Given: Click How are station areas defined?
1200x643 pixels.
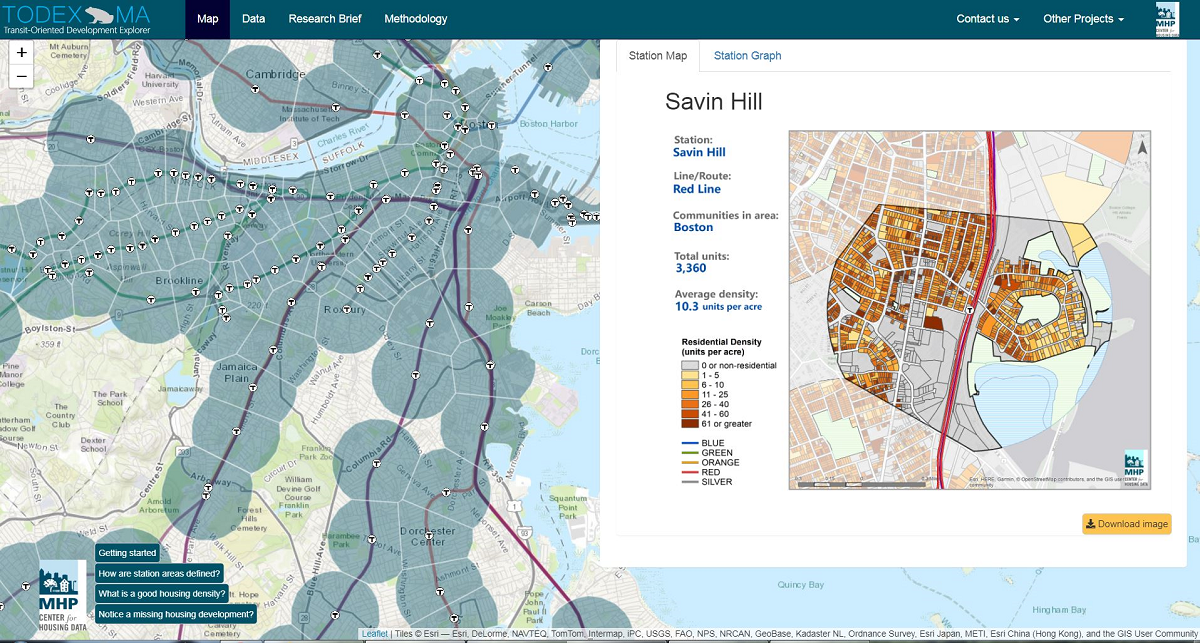Looking at the screenshot, I should 160,574.
